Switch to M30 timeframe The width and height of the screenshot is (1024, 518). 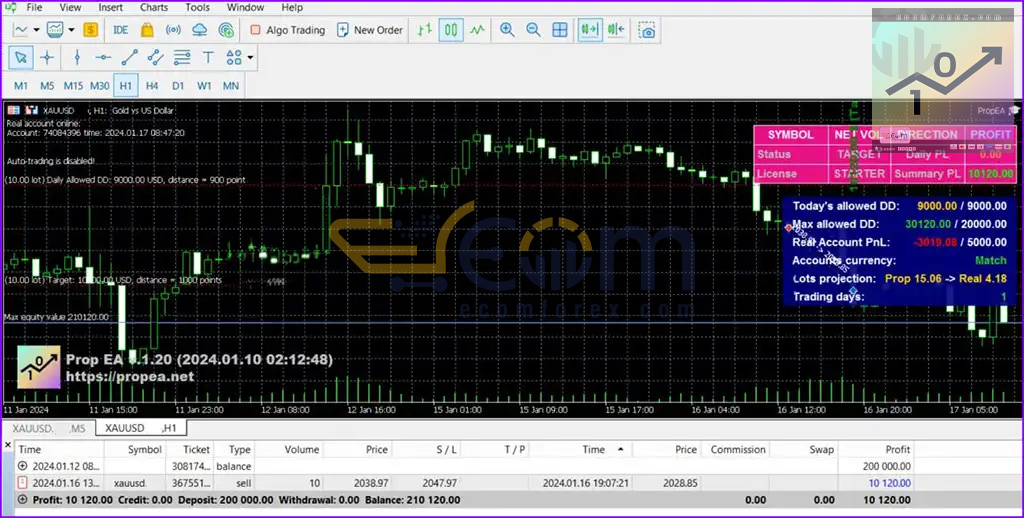99,86
